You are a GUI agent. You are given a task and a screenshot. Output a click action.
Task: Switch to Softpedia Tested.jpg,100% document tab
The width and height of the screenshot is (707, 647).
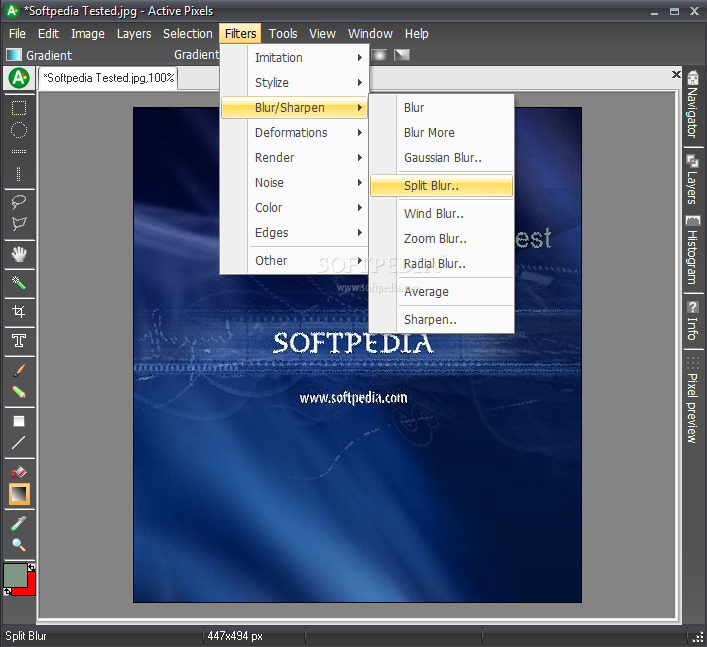point(108,78)
